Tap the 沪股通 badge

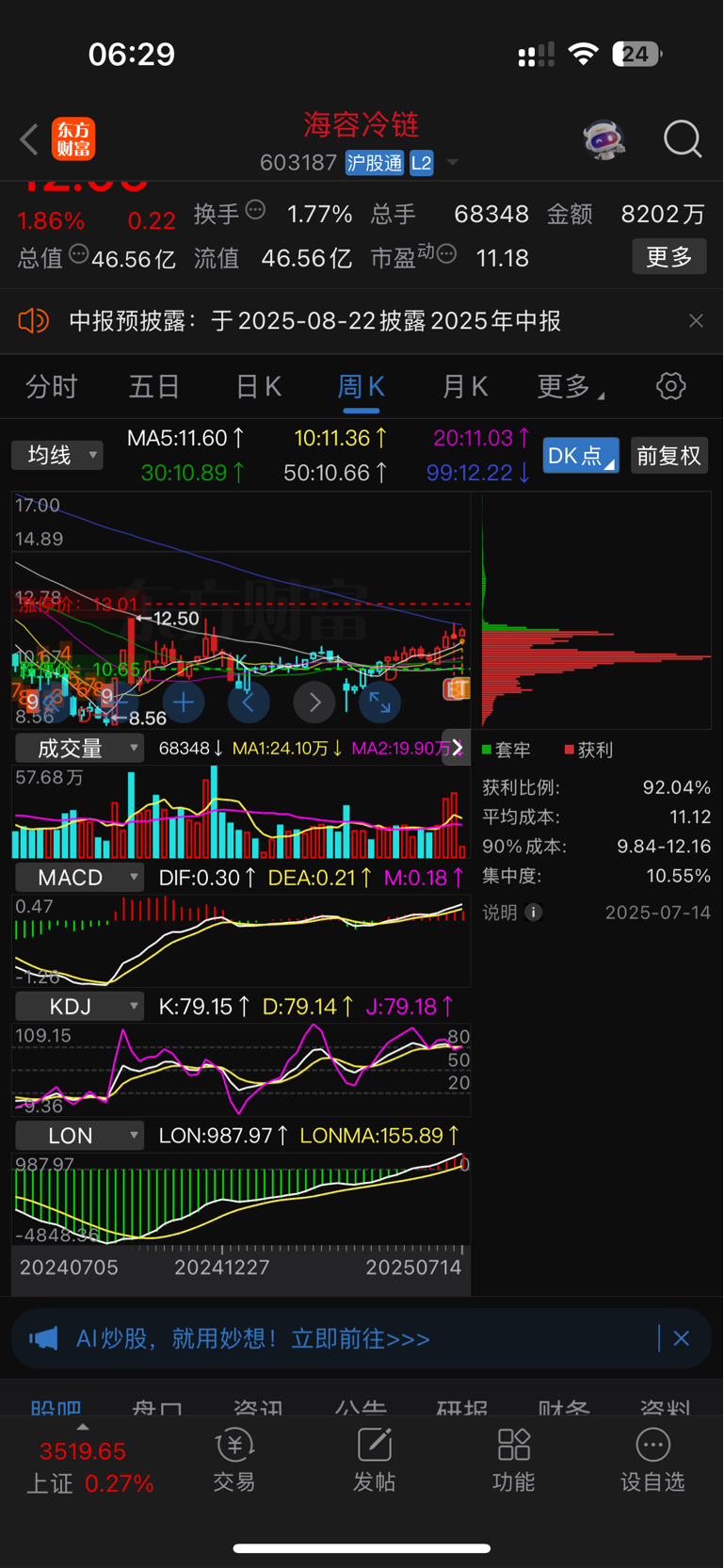375,163
